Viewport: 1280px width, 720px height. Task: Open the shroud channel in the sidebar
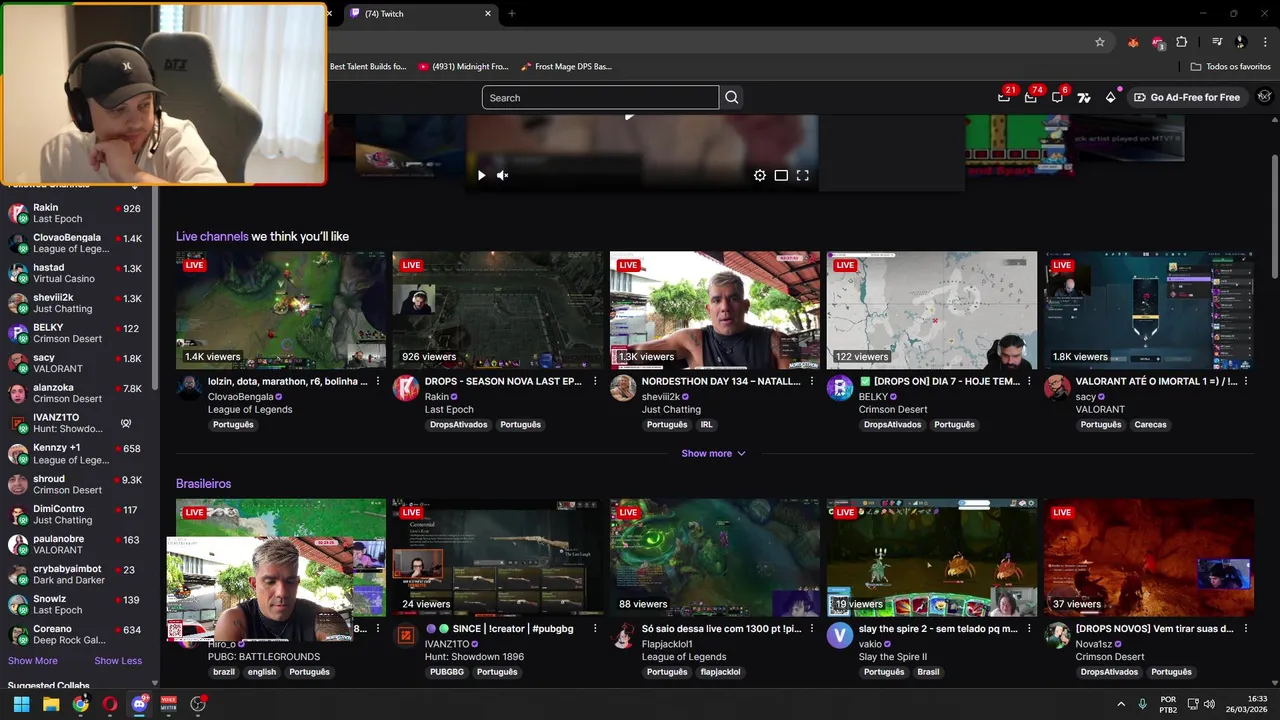75,484
